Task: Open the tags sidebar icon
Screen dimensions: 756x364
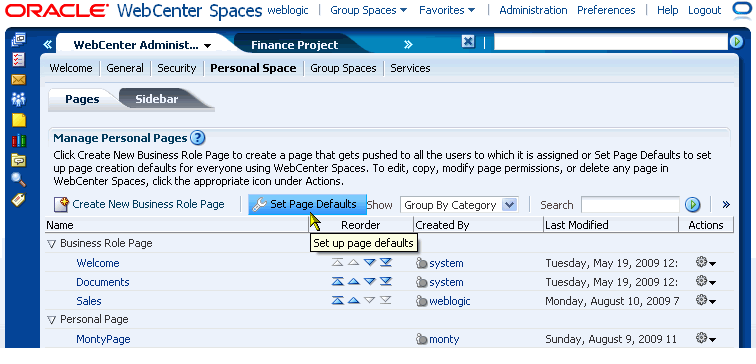Action: [18, 200]
